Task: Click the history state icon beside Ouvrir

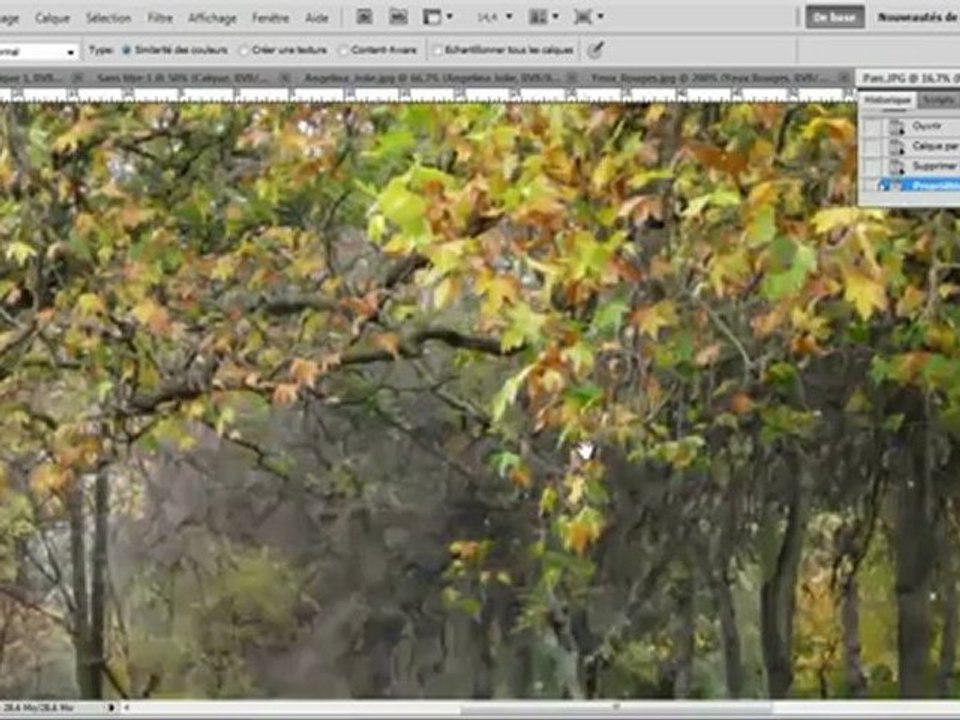Action: pyautogui.click(x=896, y=127)
